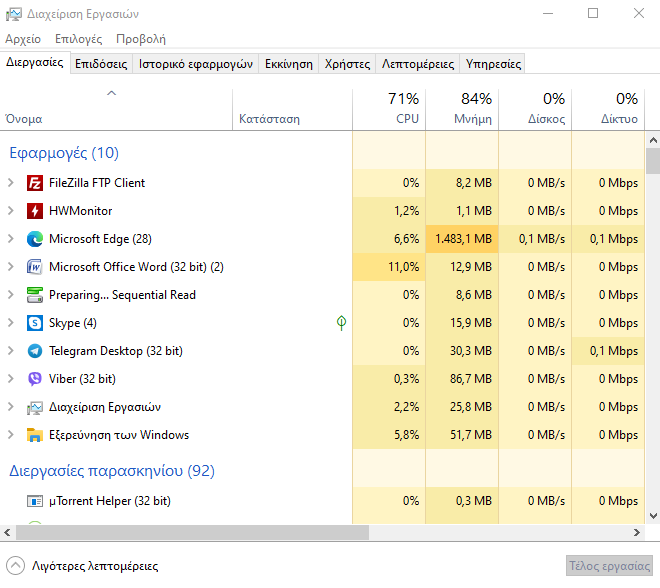This screenshot has height=588, width=660.
Task: Expand the FileZilla FTP Client row
Action: click(x=11, y=183)
